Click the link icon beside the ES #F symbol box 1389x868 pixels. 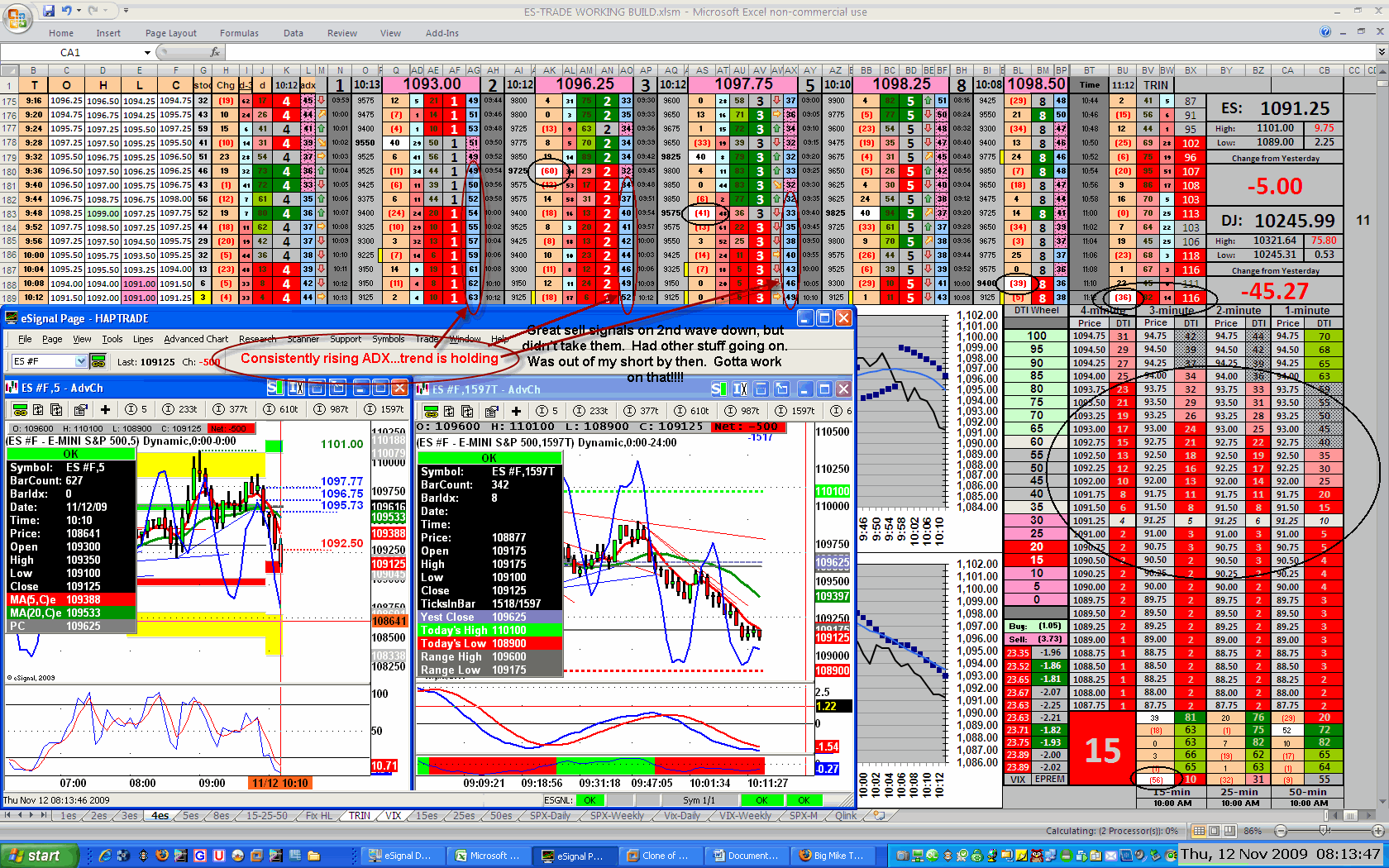98,361
